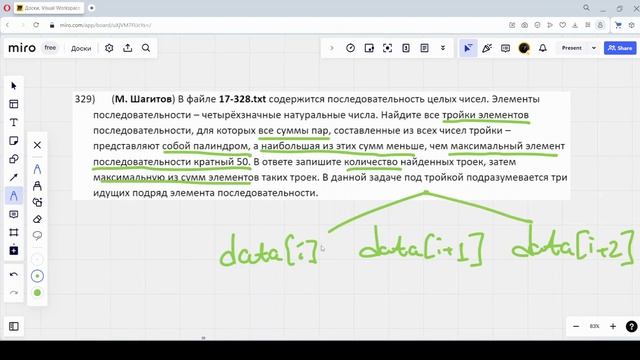Screen dimensions: 640x360
Task: Open the notes panel icon
Action: 424,48
